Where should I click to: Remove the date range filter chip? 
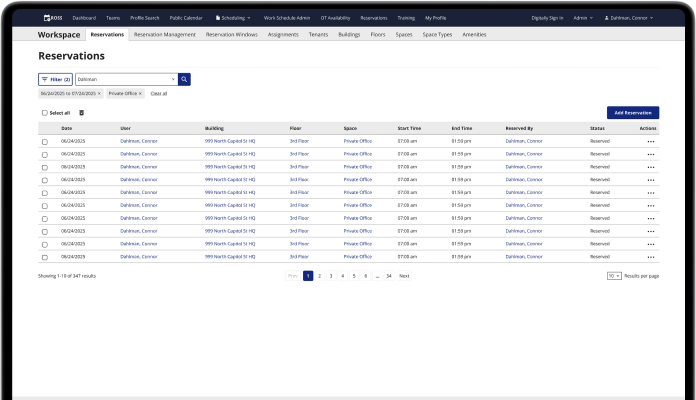point(99,93)
